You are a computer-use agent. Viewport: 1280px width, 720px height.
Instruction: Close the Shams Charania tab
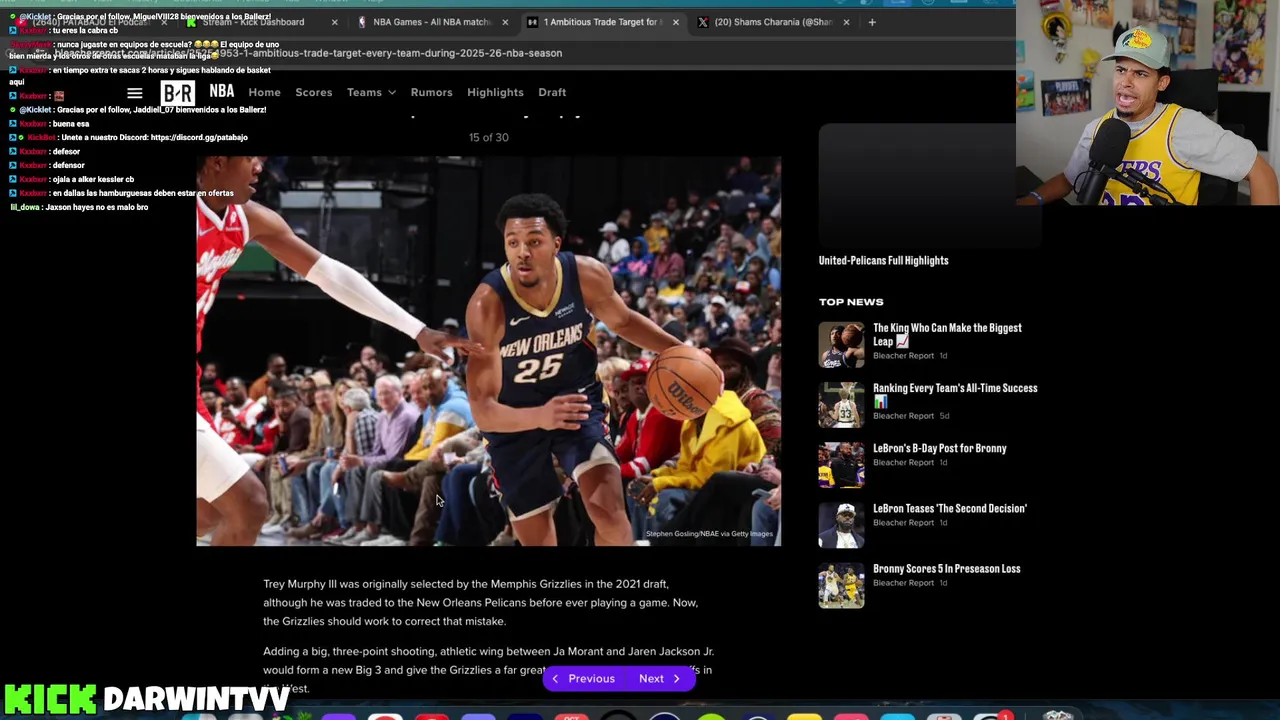tap(846, 22)
